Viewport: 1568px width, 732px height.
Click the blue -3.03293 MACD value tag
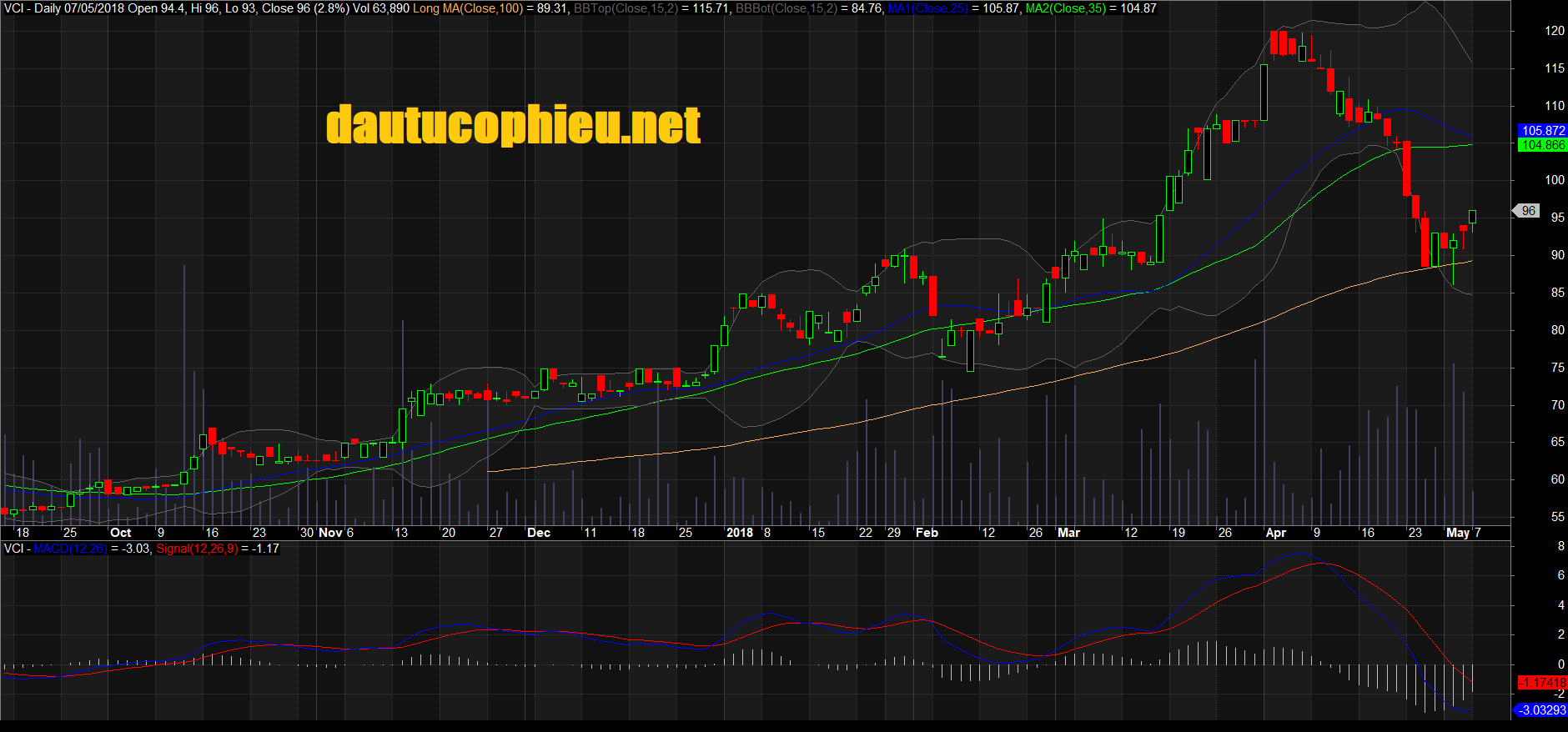point(1541,710)
